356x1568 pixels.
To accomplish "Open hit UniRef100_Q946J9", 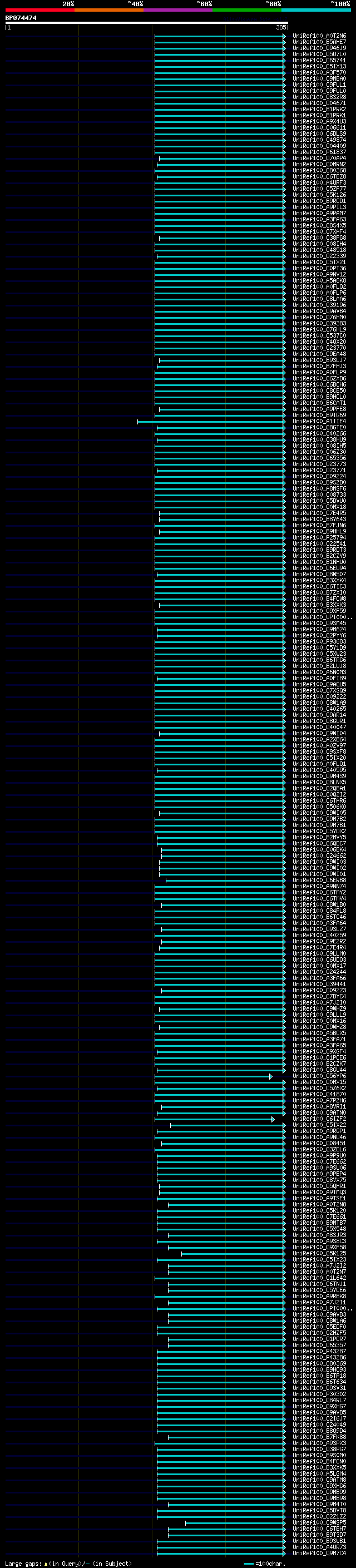I will coord(319,48).
